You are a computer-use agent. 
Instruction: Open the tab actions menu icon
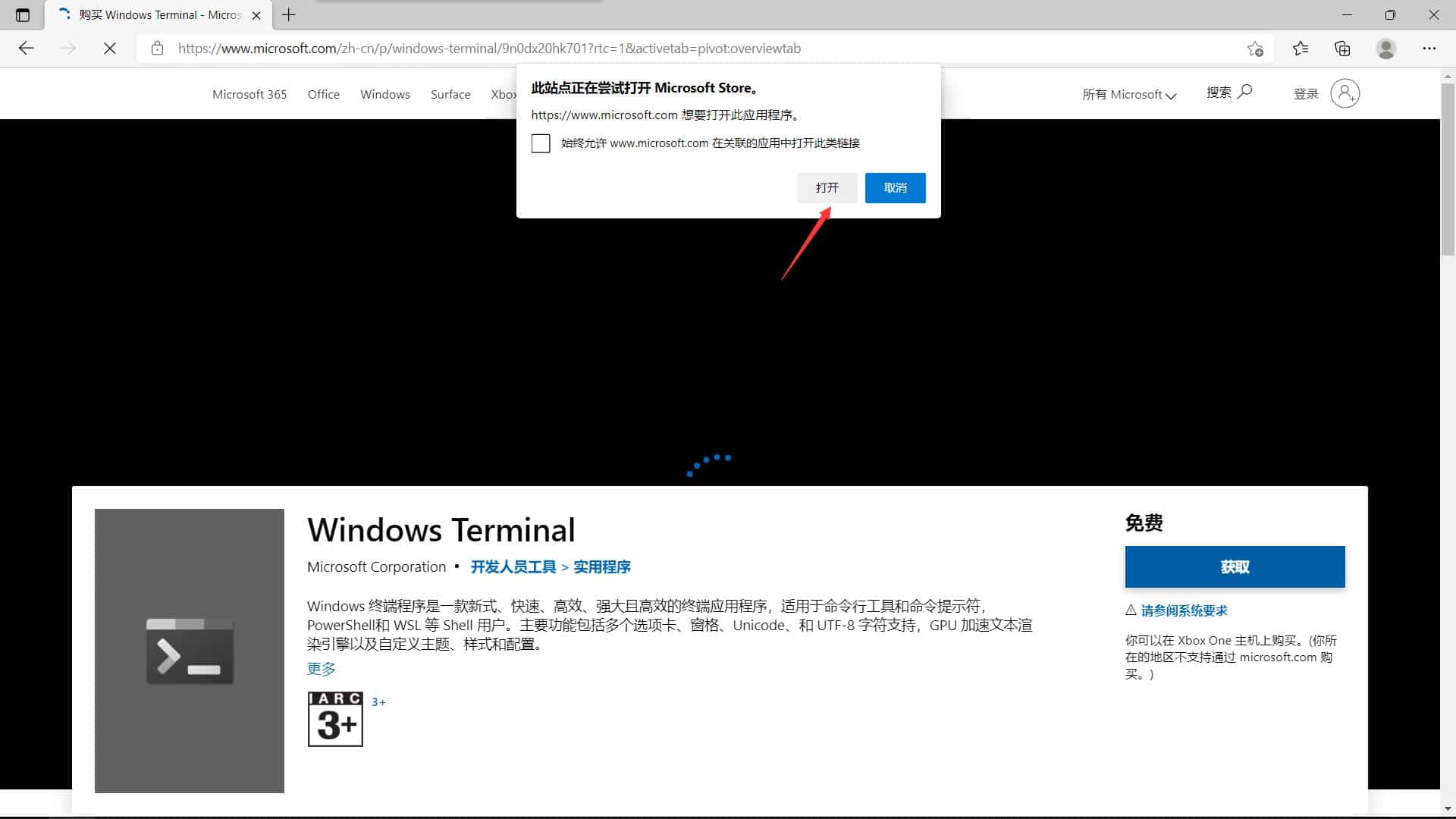[x=23, y=14]
